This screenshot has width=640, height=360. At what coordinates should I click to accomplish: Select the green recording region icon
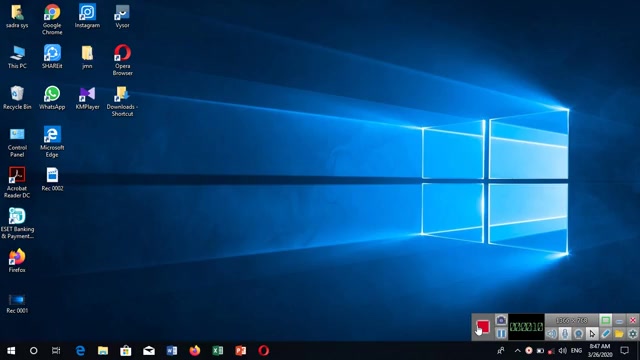[605, 320]
